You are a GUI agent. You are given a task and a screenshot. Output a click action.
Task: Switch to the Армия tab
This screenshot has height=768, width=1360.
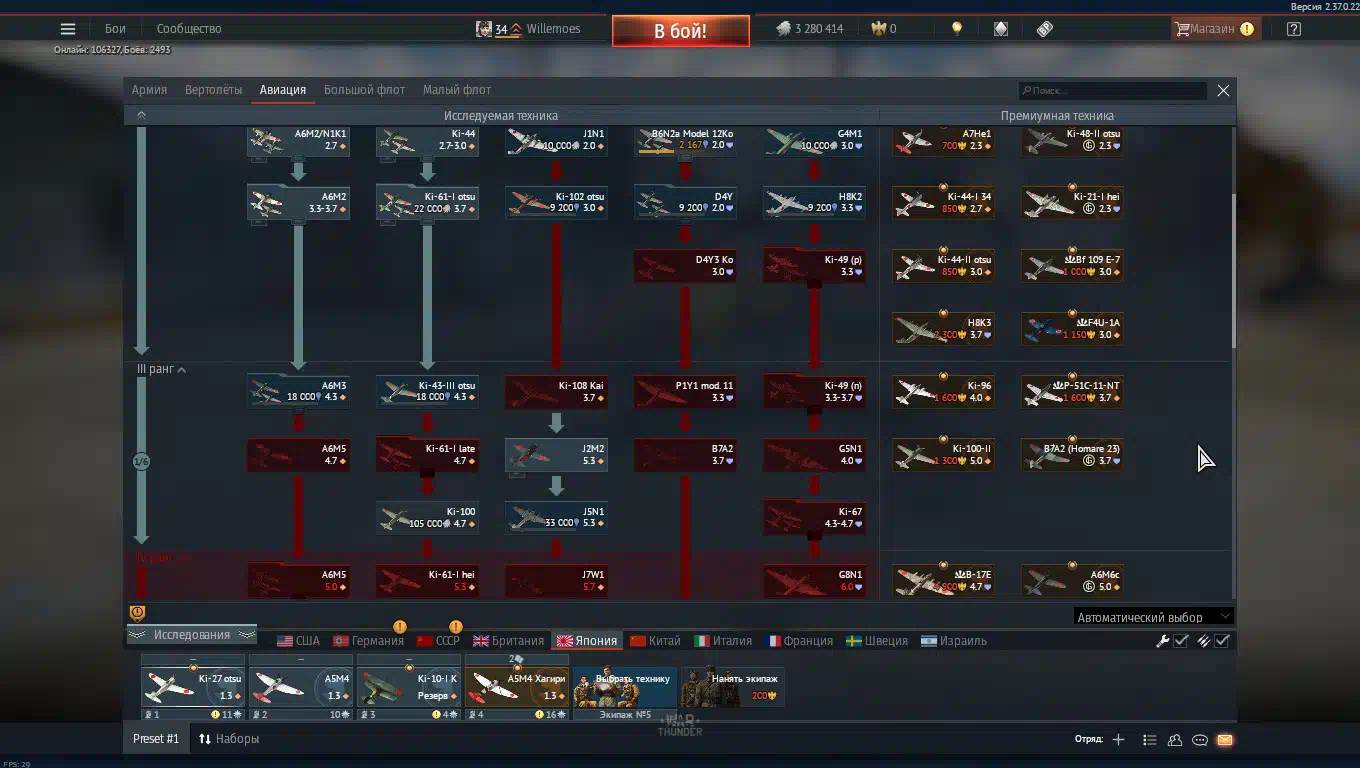tap(150, 90)
